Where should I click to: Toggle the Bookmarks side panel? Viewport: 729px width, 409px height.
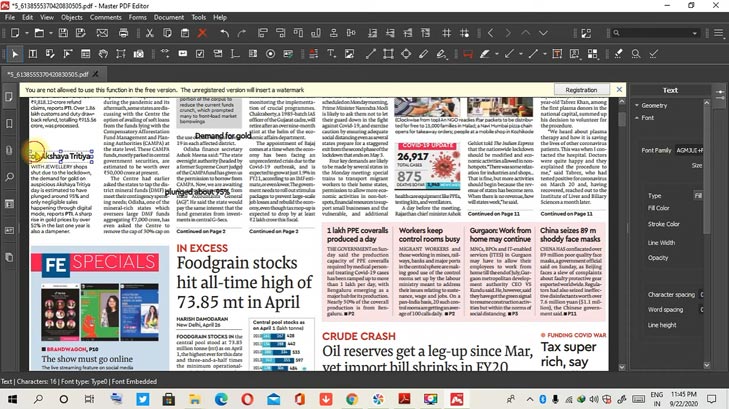[x=9, y=124]
